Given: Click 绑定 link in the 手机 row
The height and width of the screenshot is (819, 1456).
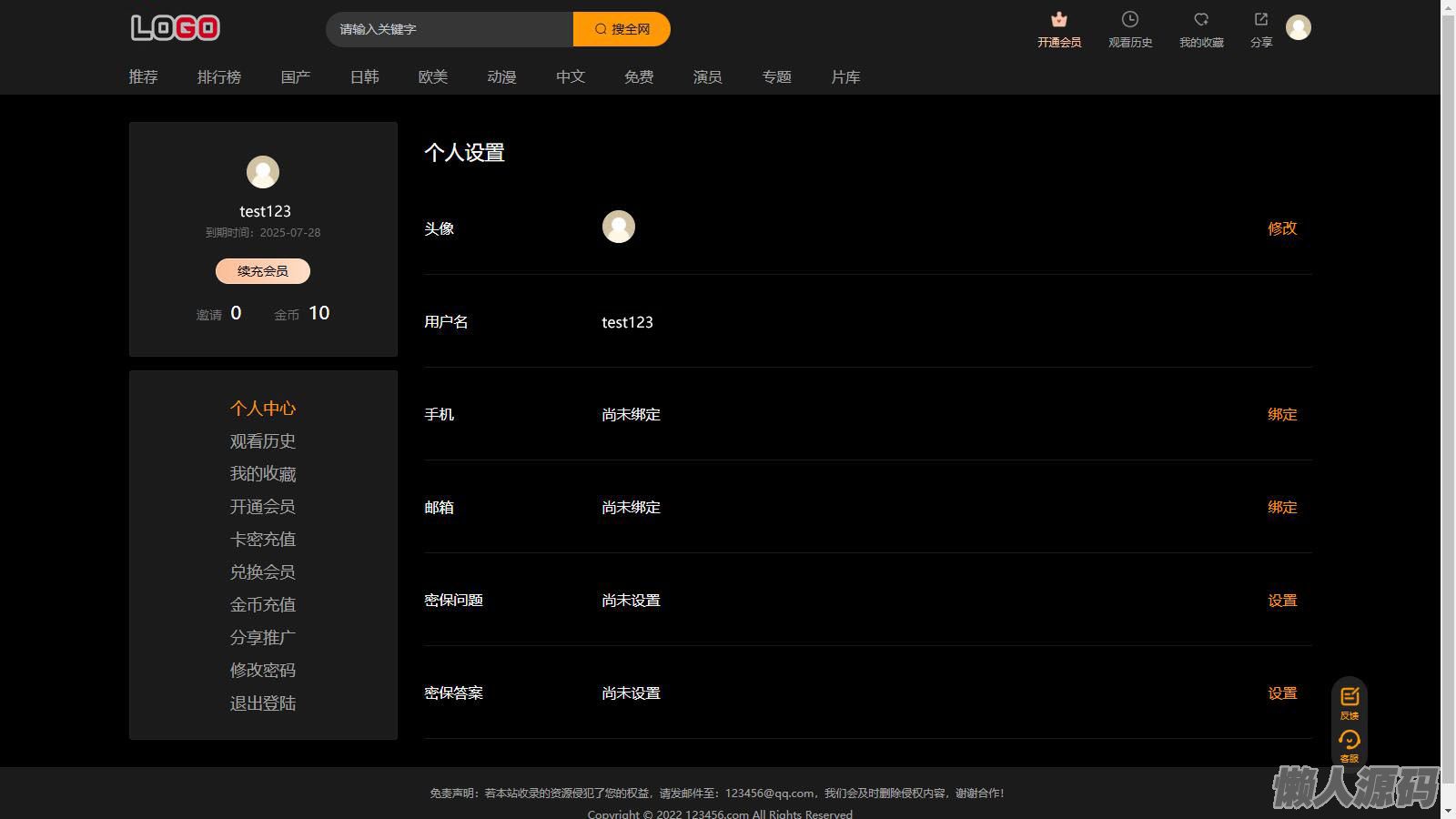Looking at the screenshot, I should (1281, 414).
